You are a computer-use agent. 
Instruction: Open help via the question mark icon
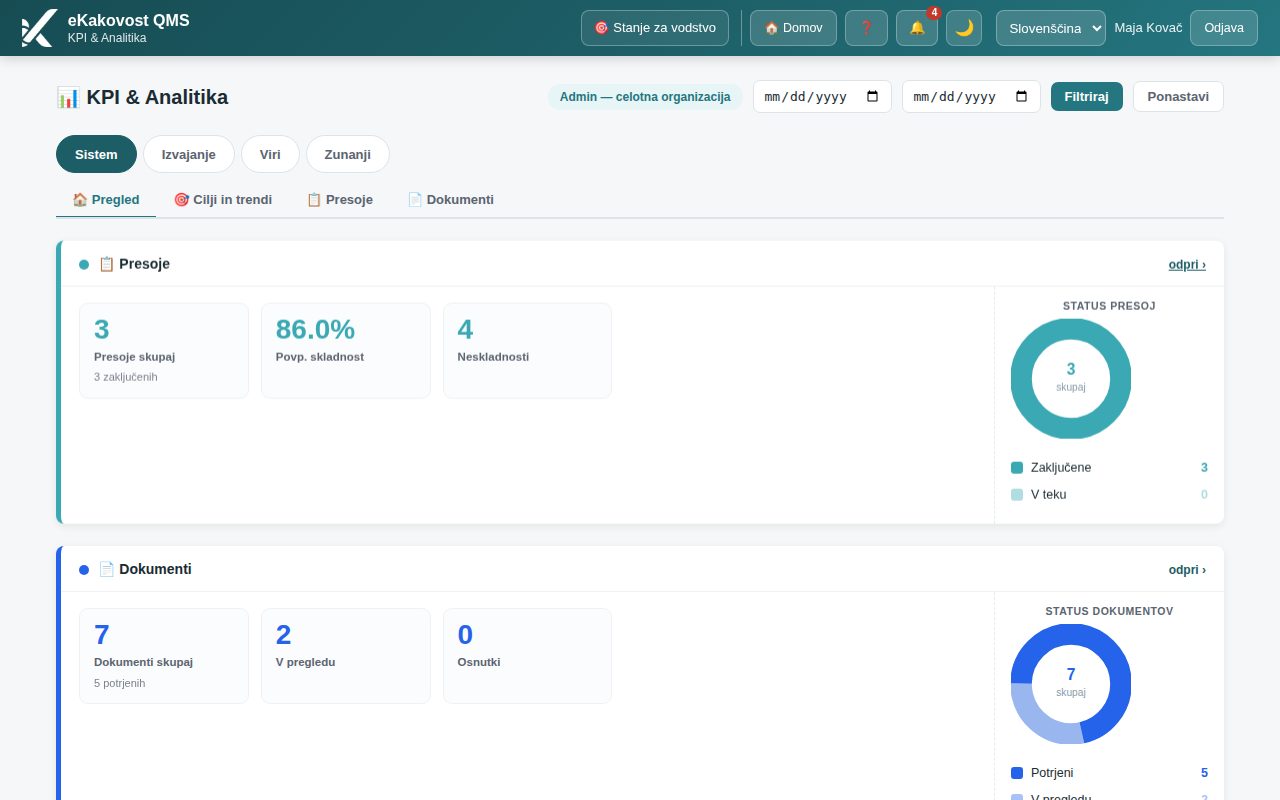pos(866,28)
